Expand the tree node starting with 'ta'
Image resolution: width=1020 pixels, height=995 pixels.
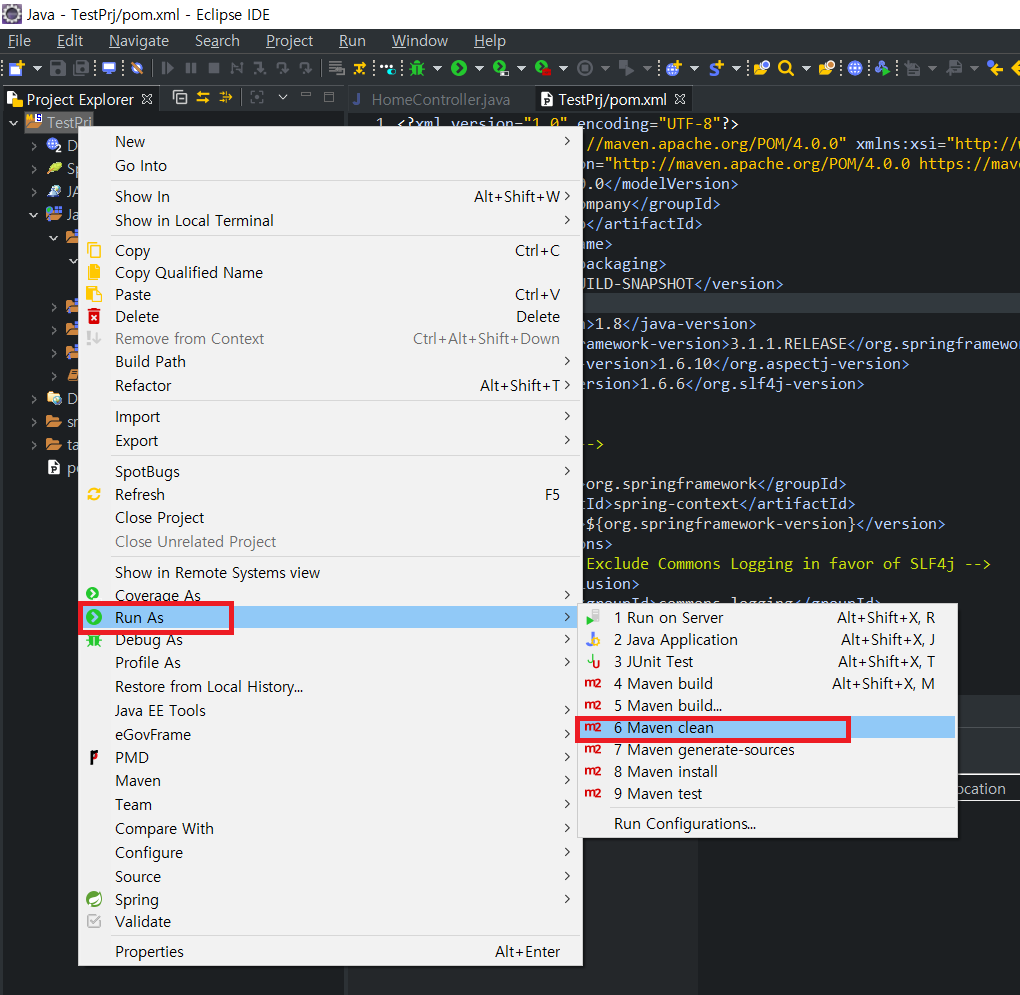(34, 445)
